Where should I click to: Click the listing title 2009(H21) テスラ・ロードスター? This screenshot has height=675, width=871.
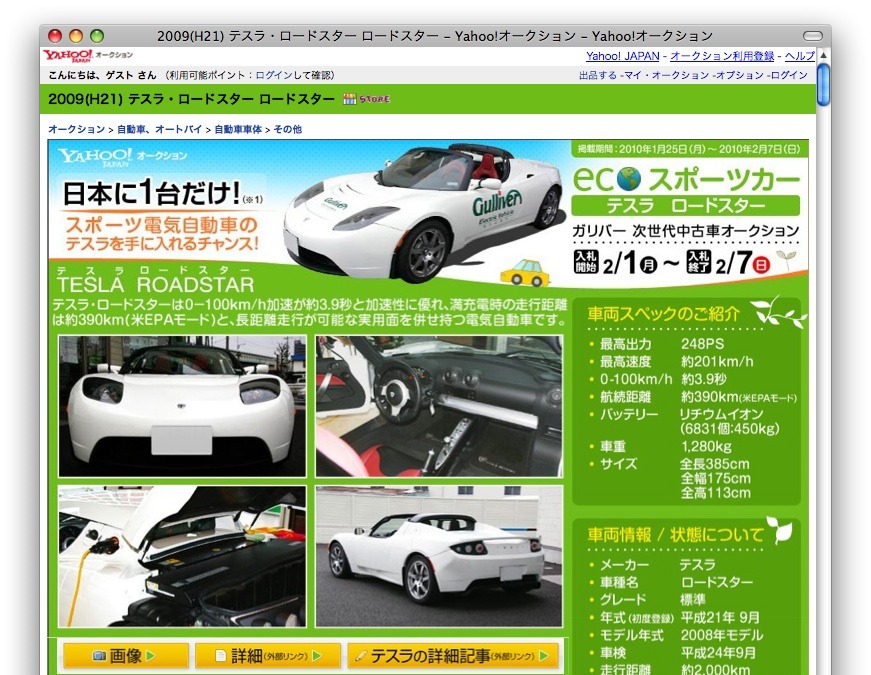coord(192,99)
